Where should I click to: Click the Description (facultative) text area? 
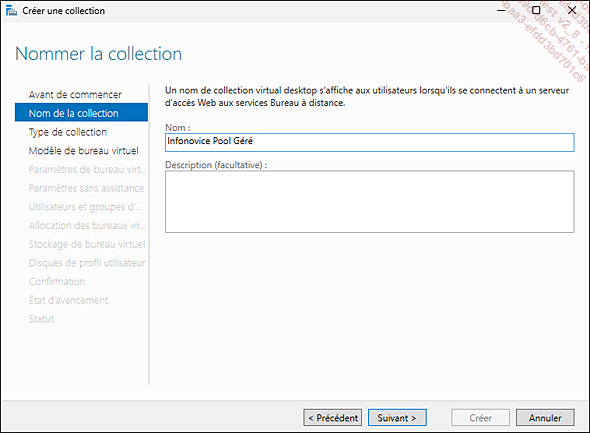tap(370, 202)
